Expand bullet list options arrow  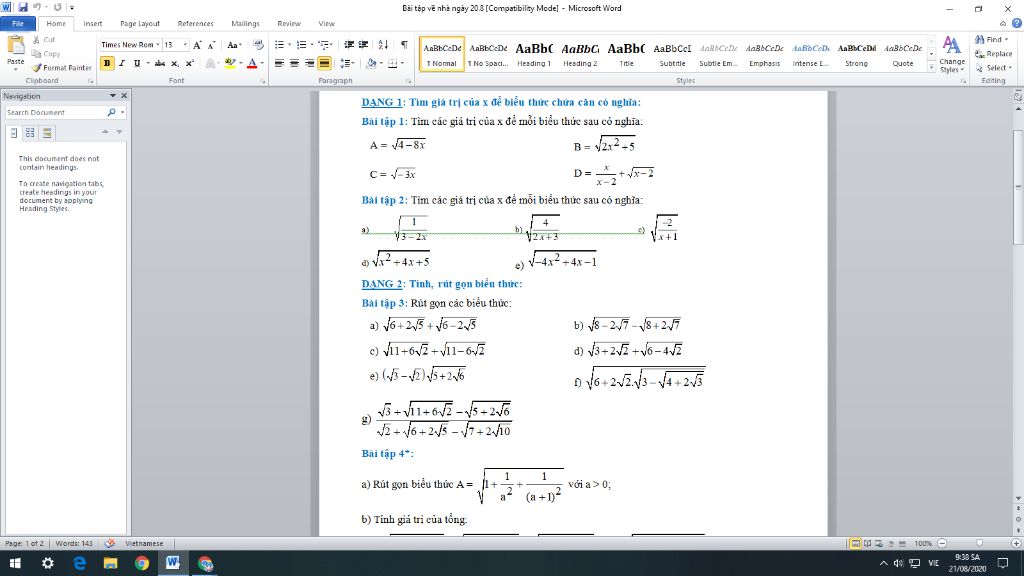[289, 45]
